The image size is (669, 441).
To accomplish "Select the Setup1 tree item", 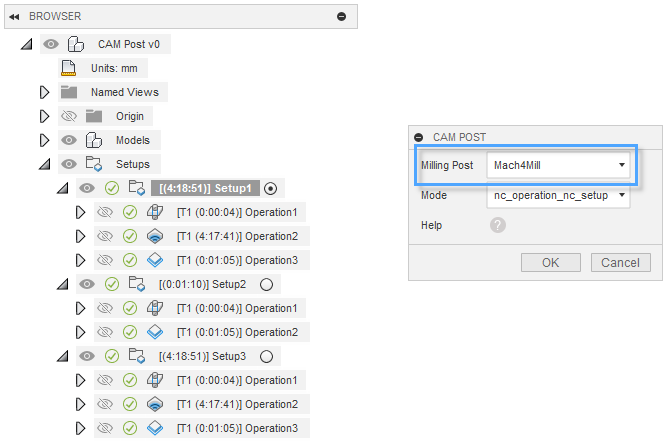I will [x=208, y=188].
